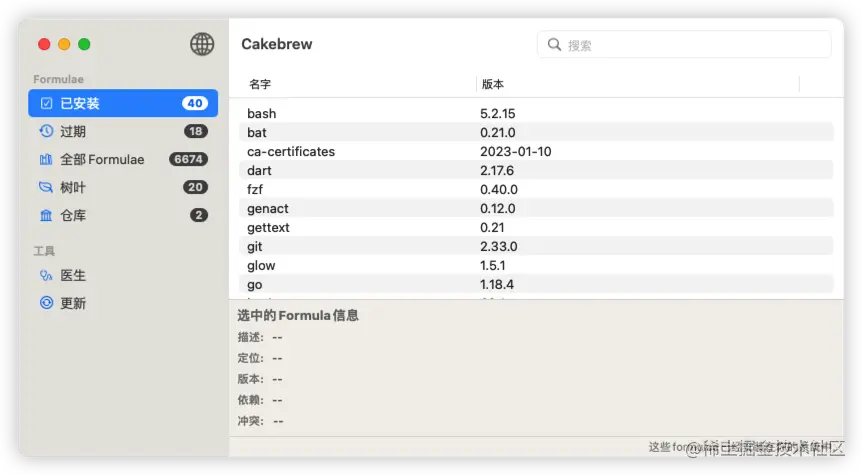Click the leaf icon beside 树叶
The image size is (862, 475).
click(46, 187)
